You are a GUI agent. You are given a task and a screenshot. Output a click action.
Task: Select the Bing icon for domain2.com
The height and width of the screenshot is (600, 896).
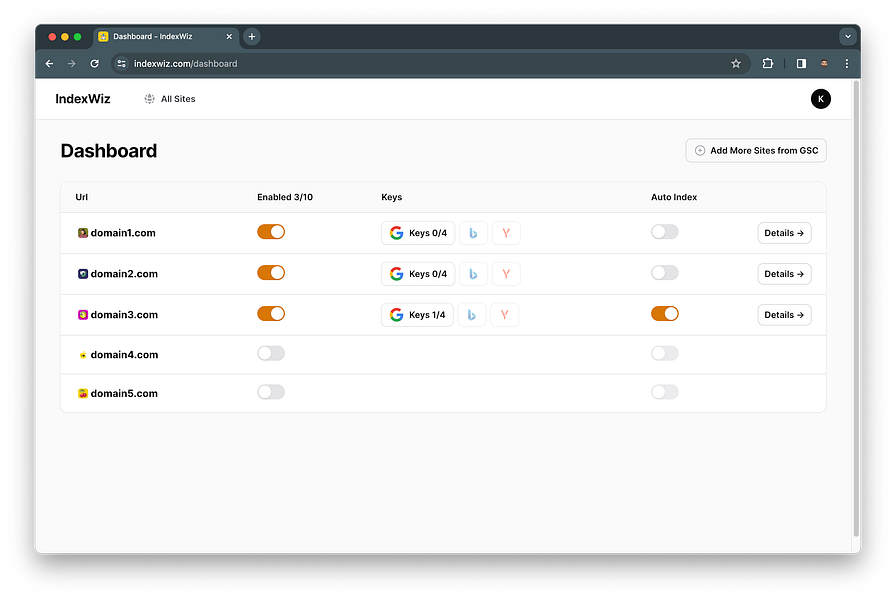tap(473, 274)
